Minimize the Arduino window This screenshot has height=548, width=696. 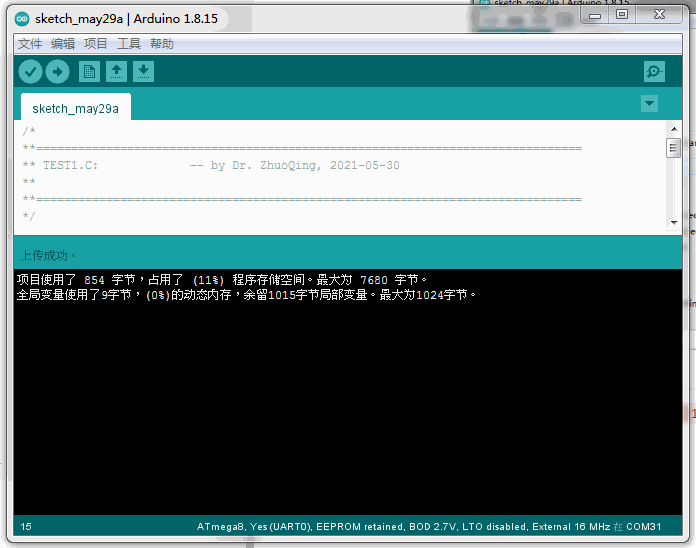tap(595, 15)
